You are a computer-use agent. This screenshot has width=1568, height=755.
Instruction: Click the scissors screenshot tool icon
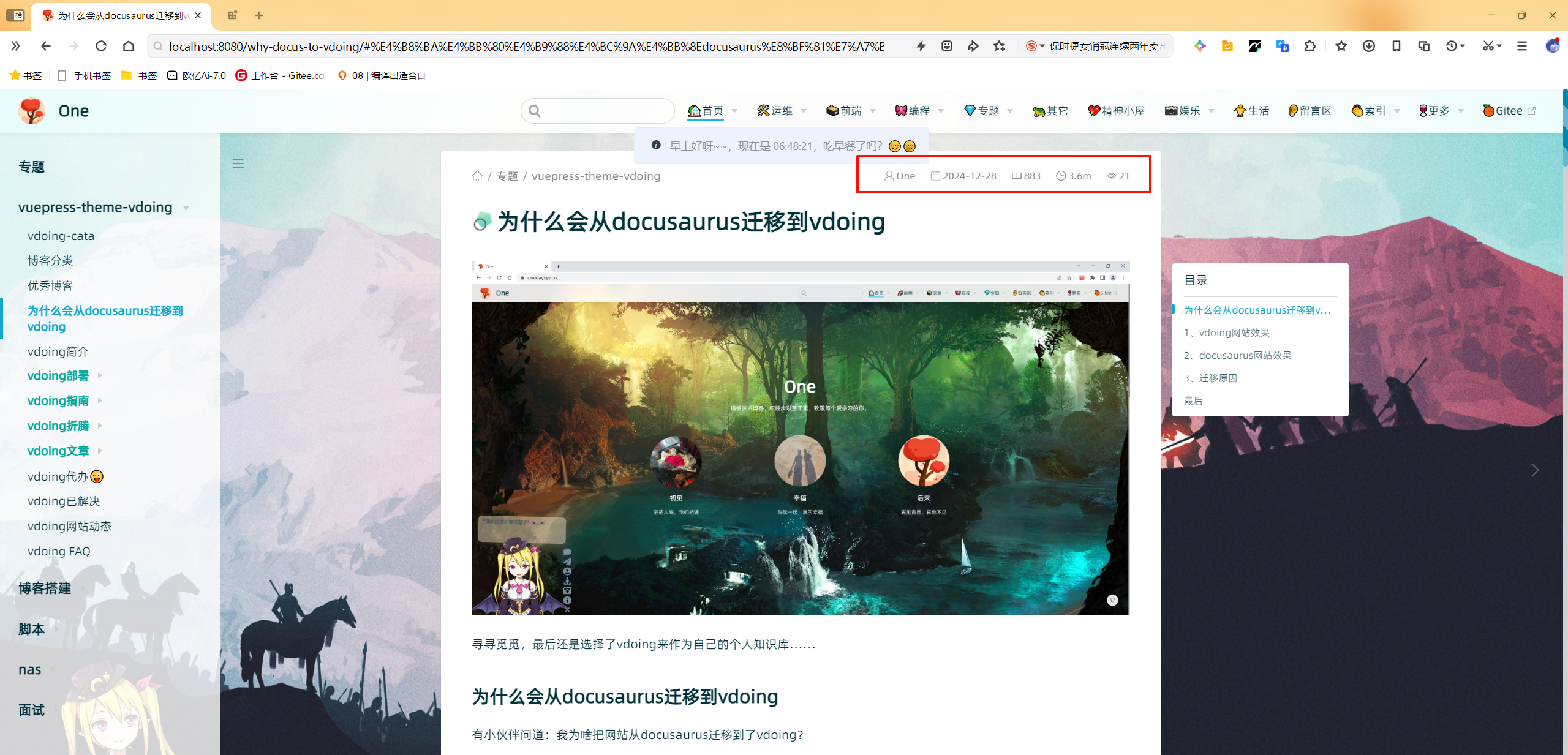click(x=1488, y=46)
